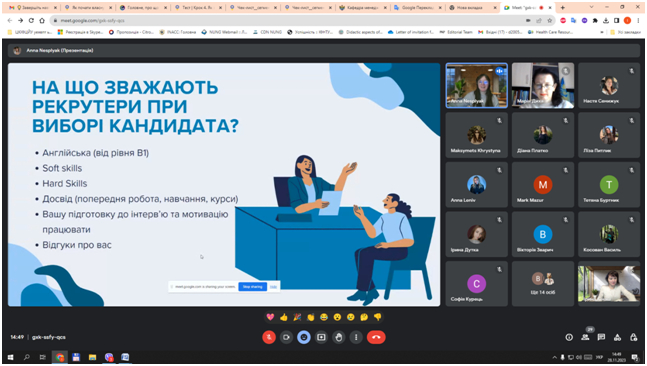Open the Activities shapes icon
647x366 pixels.
click(617, 337)
